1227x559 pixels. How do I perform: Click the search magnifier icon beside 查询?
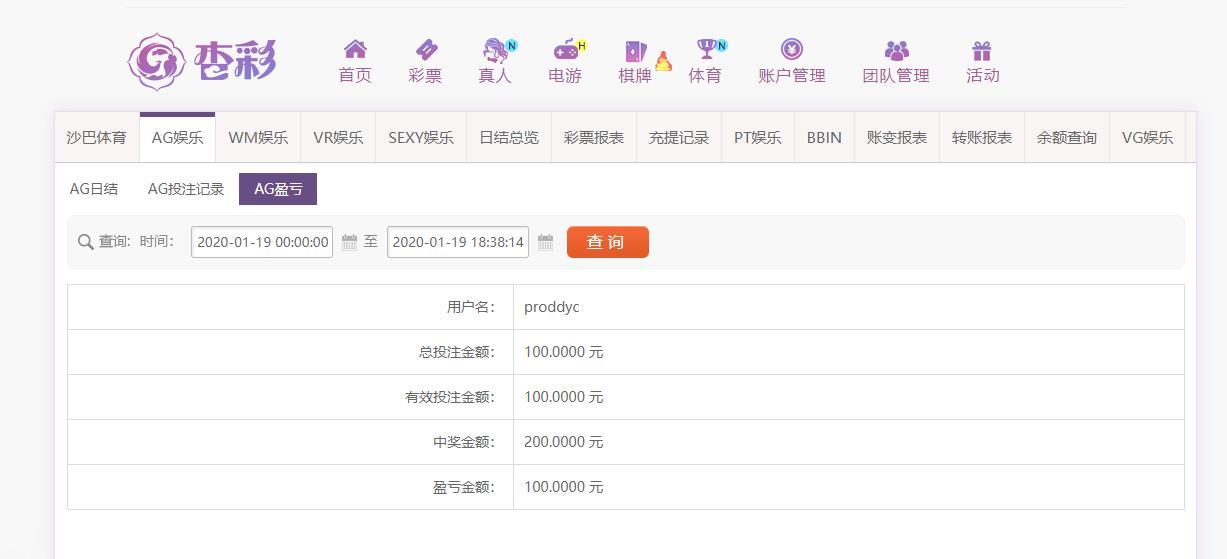[86, 242]
